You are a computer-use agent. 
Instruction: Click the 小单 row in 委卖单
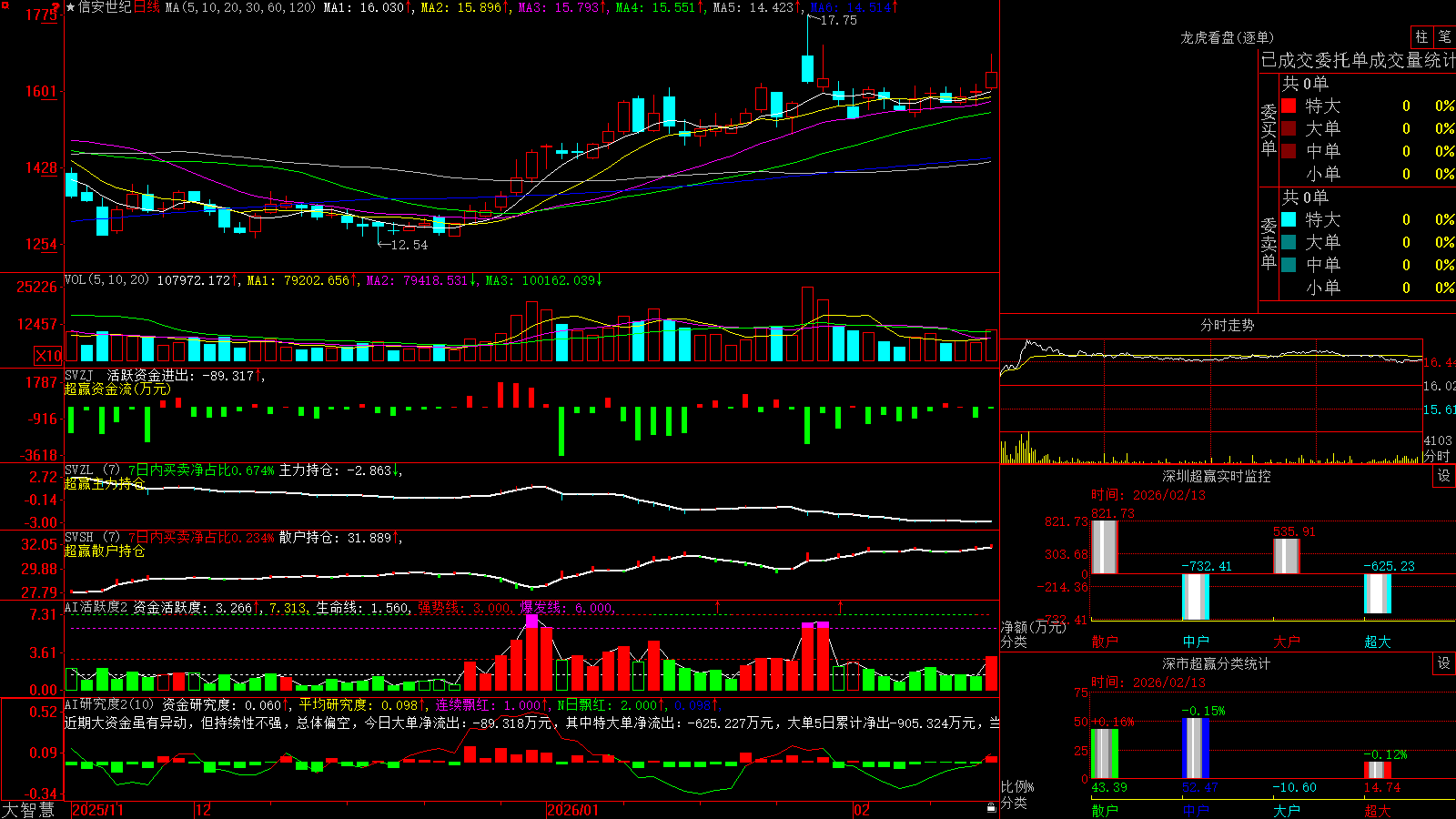pyautogui.click(x=1368, y=288)
